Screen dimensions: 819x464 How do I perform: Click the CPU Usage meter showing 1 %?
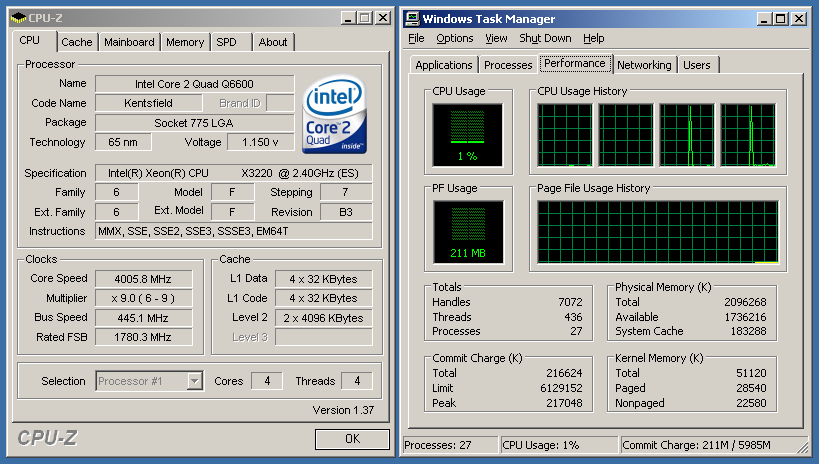tap(467, 135)
